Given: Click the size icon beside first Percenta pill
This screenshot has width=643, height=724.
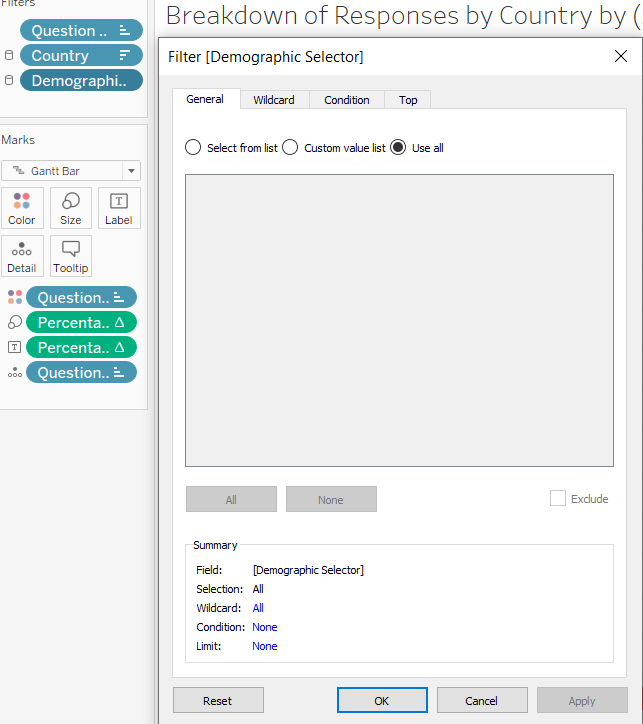Looking at the screenshot, I should 14,323.
